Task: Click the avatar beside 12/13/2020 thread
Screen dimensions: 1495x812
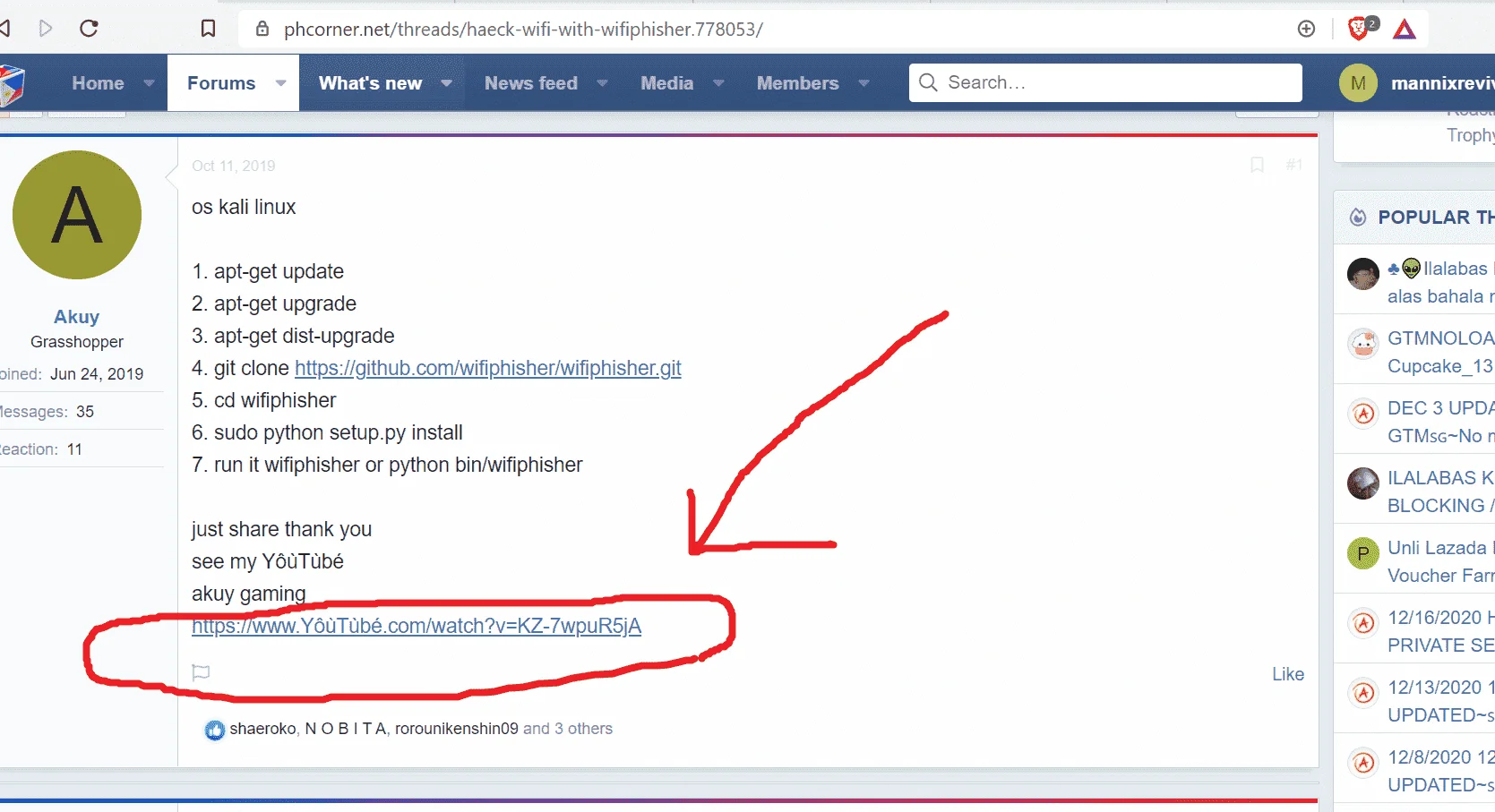Action: point(1363,693)
